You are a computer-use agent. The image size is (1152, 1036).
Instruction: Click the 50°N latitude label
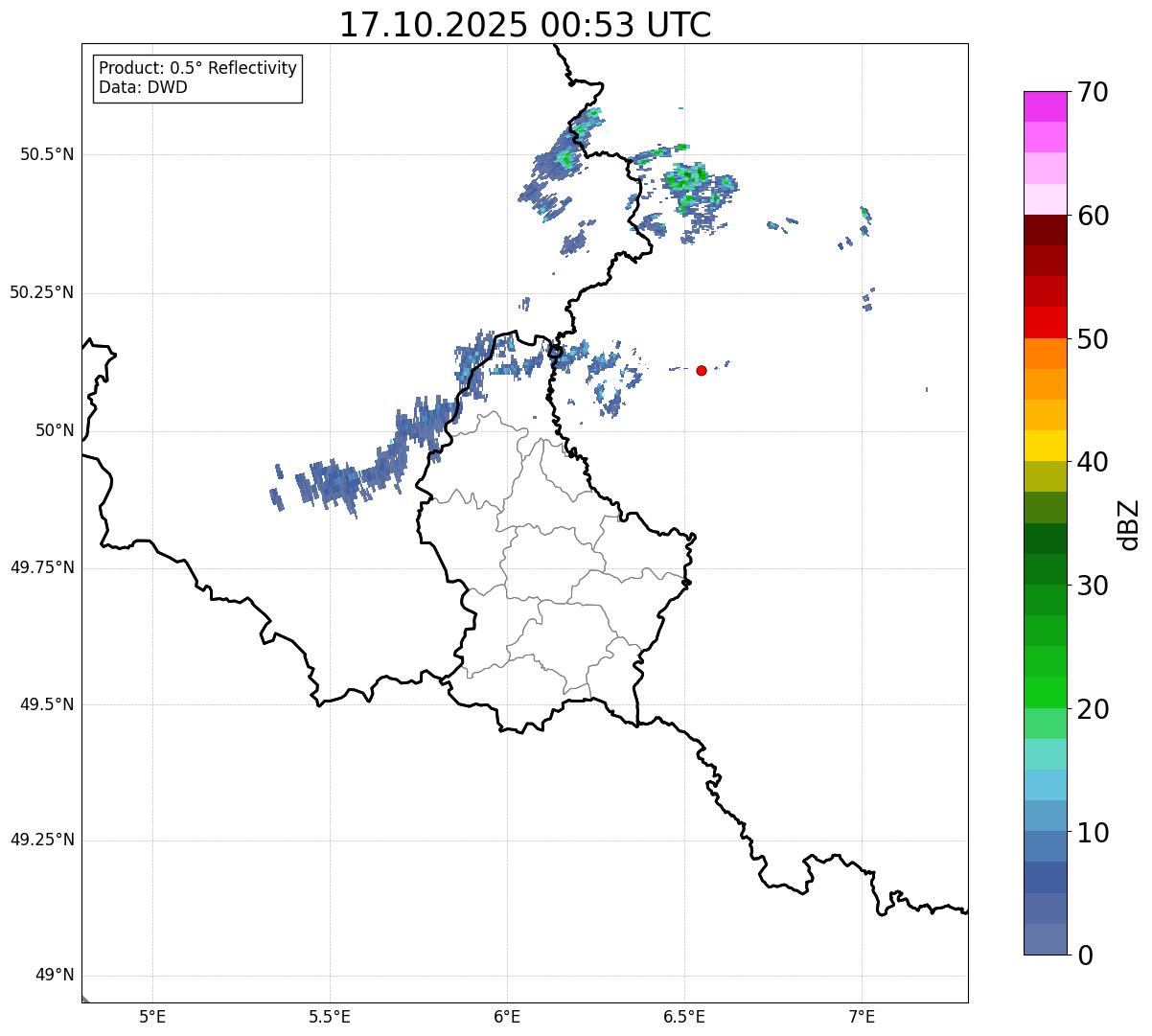pyautogui.click(x=55, y=430)
